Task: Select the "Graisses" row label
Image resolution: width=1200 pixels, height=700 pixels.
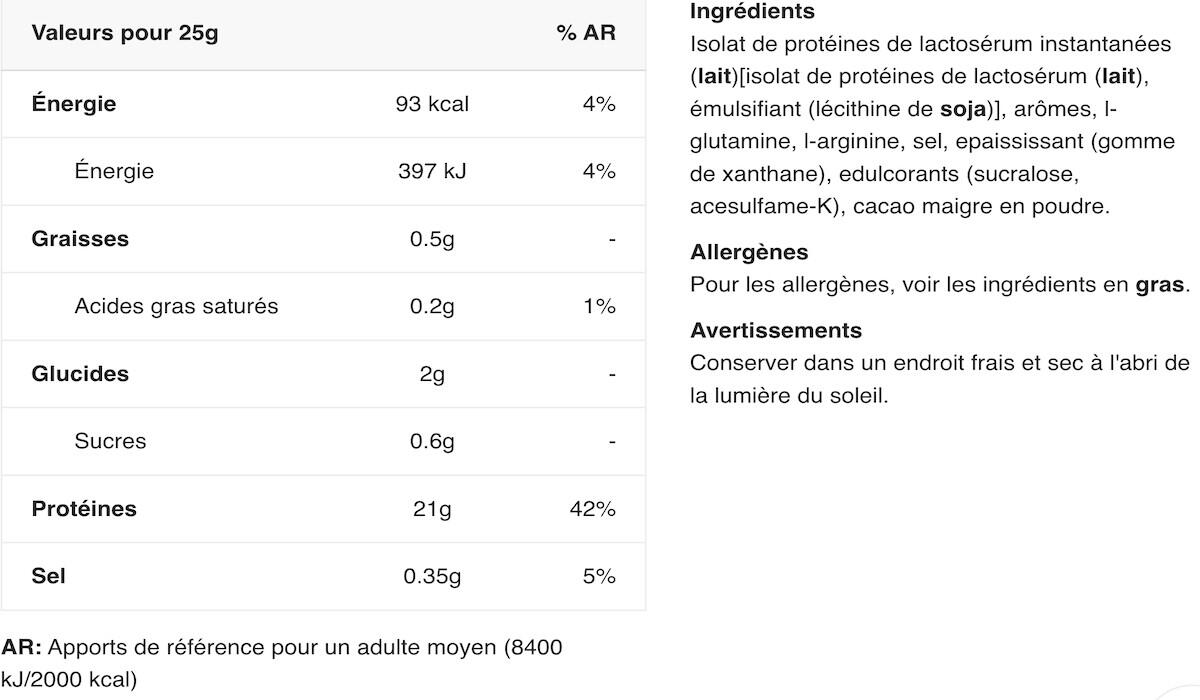Action: point(80,239)
